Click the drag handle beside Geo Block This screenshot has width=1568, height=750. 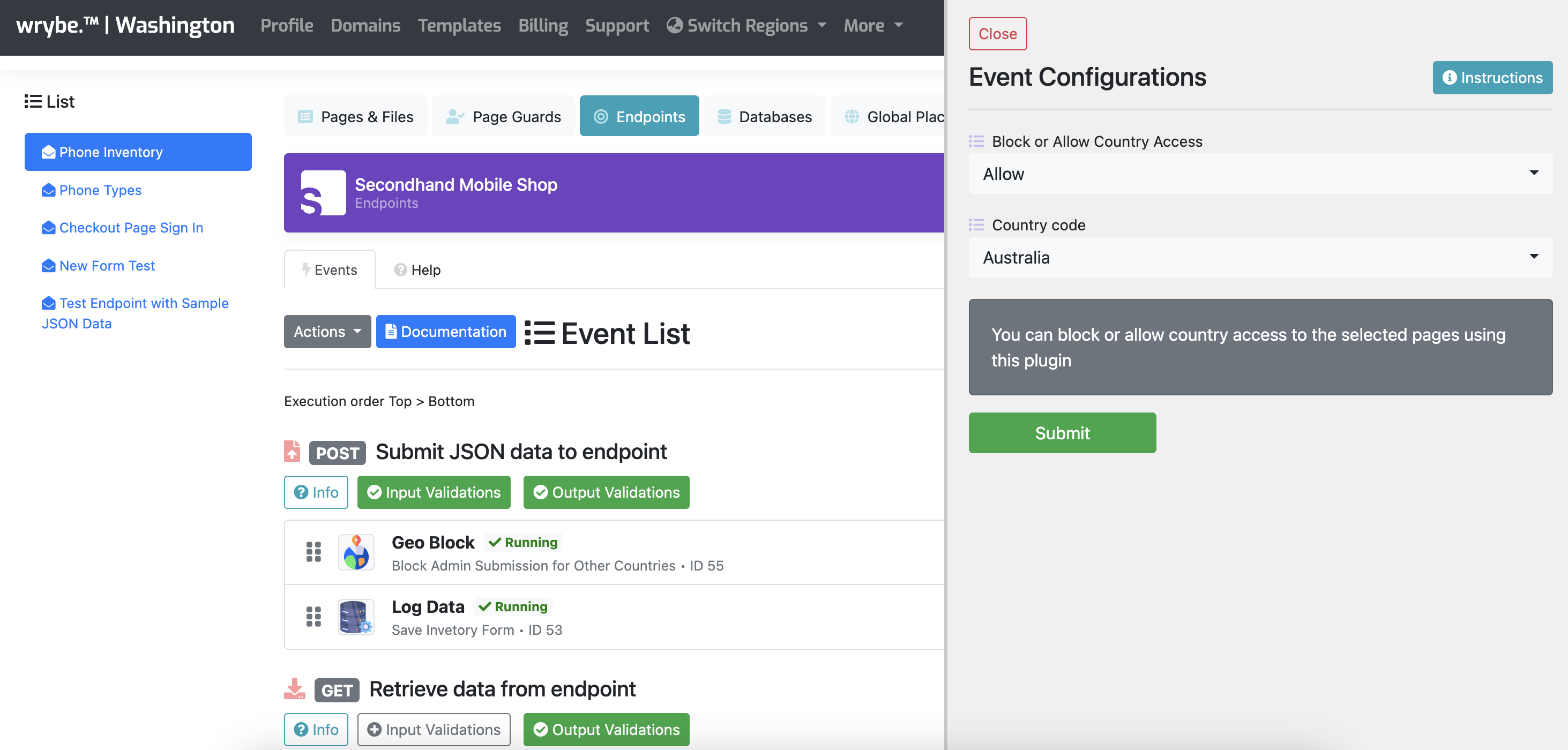click(x=314, y=552)
